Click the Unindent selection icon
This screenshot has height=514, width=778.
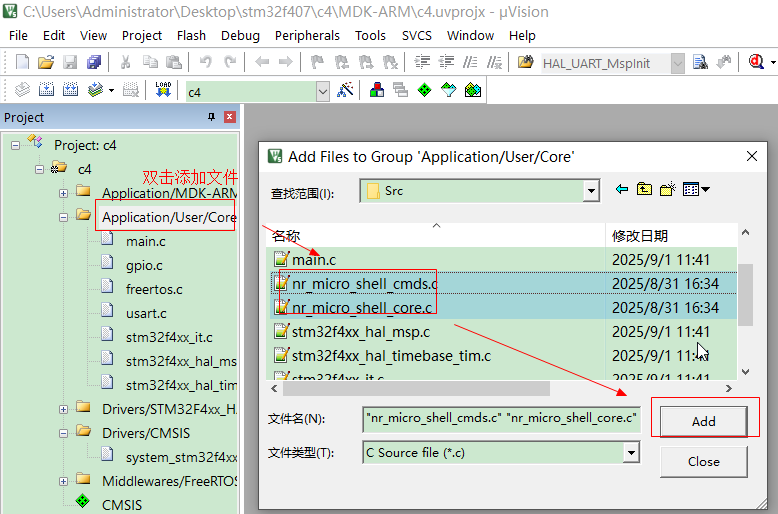point(447,63)
